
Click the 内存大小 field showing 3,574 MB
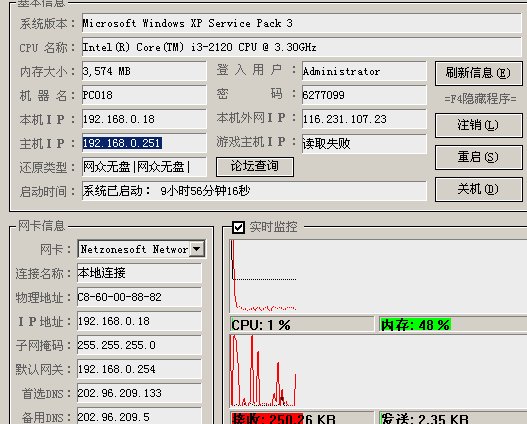click(x=144, y=71)
